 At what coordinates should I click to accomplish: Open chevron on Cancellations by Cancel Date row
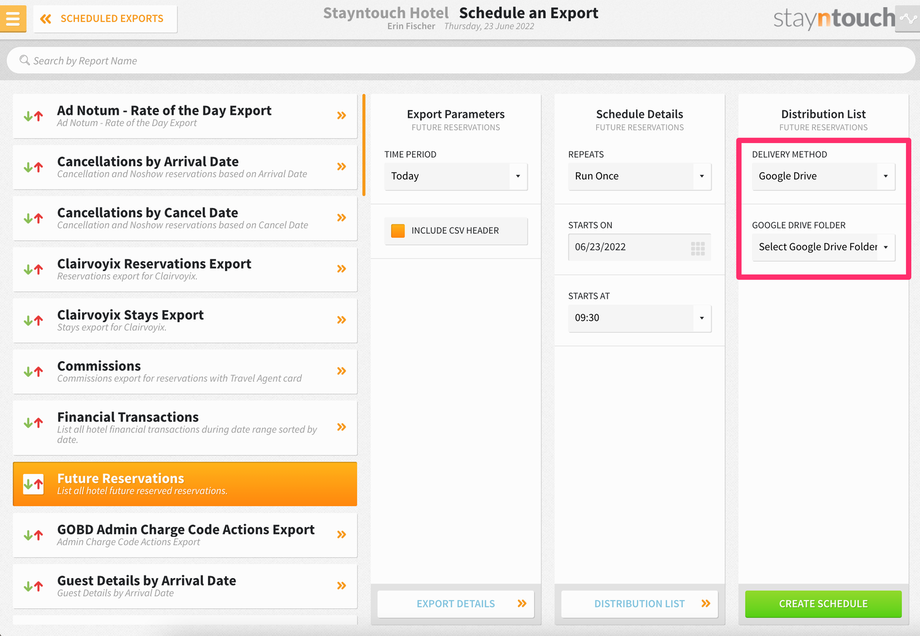pyautogui.click(x=341, y=218)
